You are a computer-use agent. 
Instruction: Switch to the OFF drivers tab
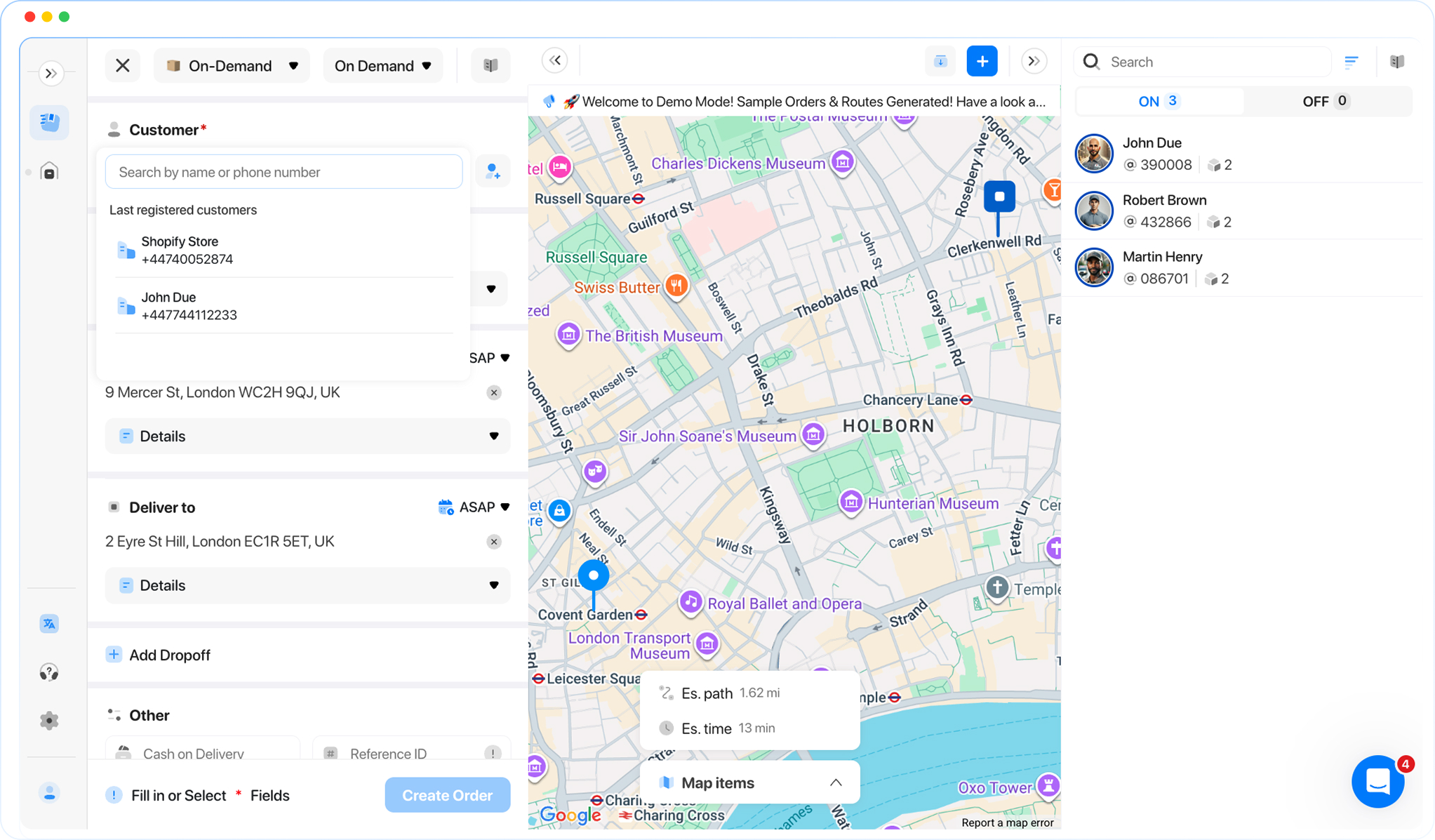(x=1324, y=101)
